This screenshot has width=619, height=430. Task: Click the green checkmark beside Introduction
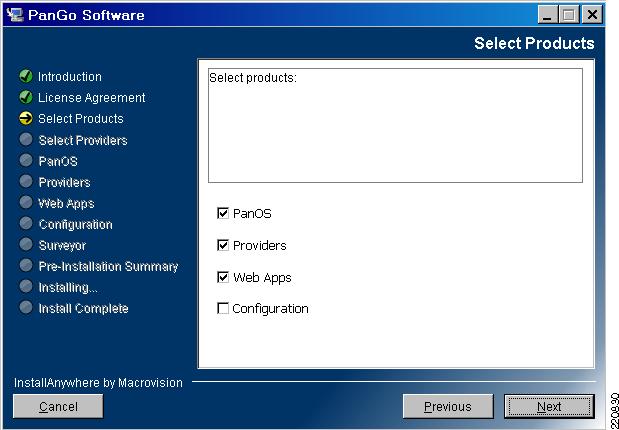pyautogui.click(x=26, y=76)
